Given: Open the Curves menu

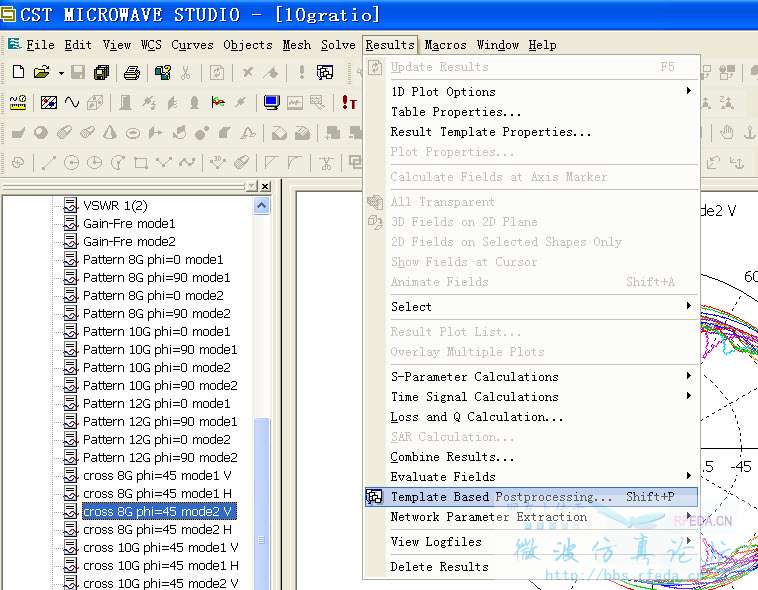Looking at the screenshot, I should tap(192, 45).
